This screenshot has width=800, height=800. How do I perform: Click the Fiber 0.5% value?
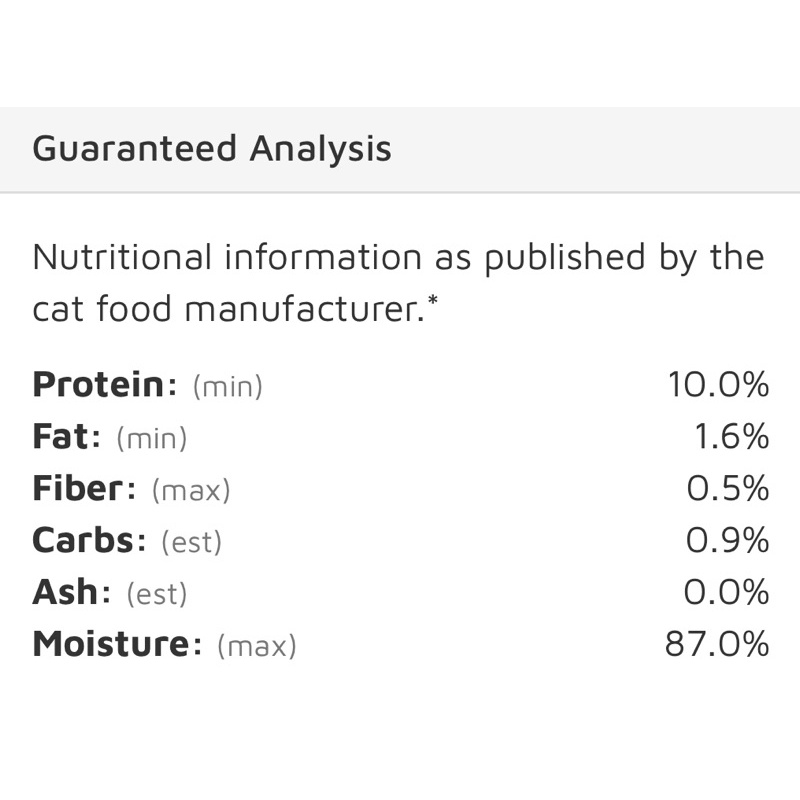coord(728,488)
